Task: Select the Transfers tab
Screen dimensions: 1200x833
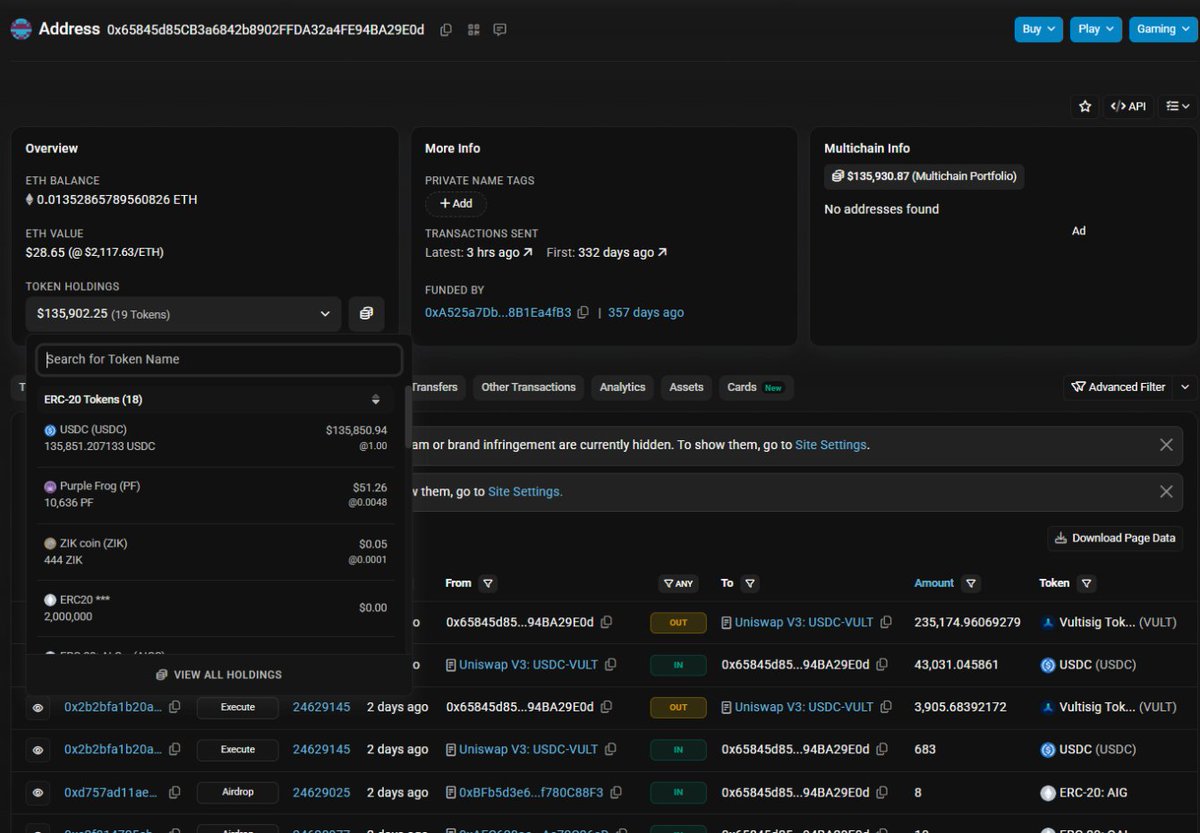Action: [x=434, y=387]
